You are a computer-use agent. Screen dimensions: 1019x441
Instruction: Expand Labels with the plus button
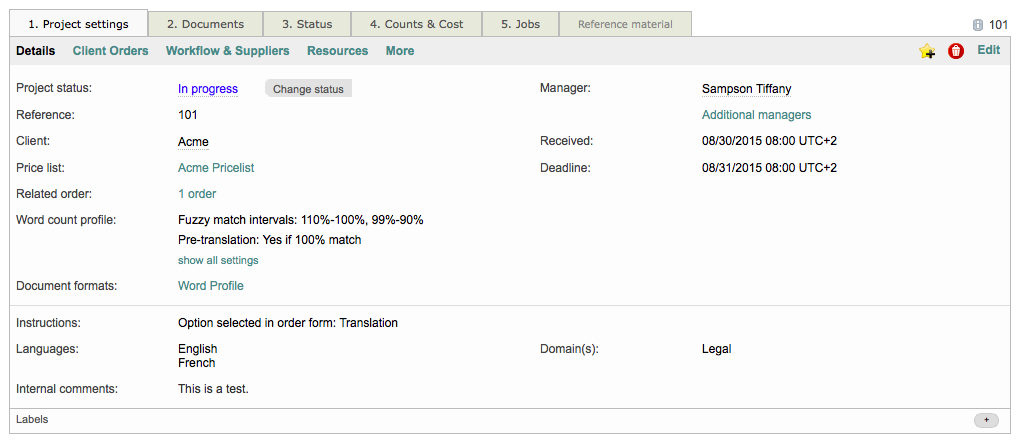point(985,421)
